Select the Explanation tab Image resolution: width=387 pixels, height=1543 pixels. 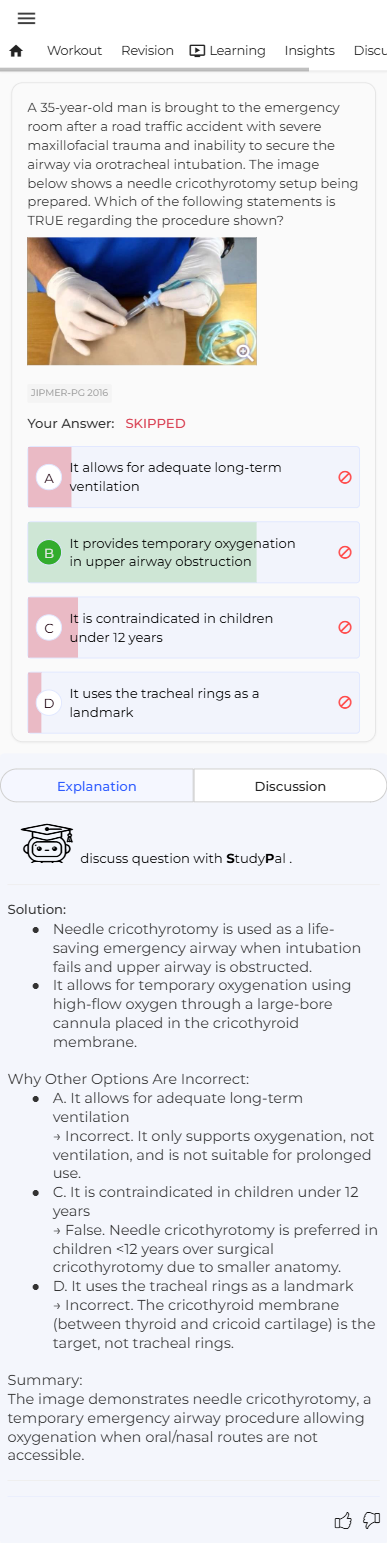coord(97,786)
